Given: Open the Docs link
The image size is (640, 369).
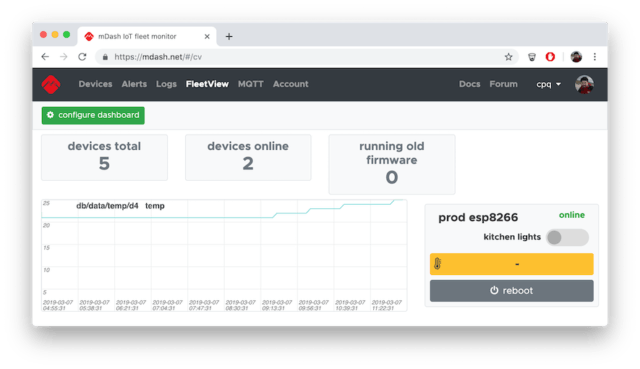Looking at the screenshot, I should click(x=469, y=84).
